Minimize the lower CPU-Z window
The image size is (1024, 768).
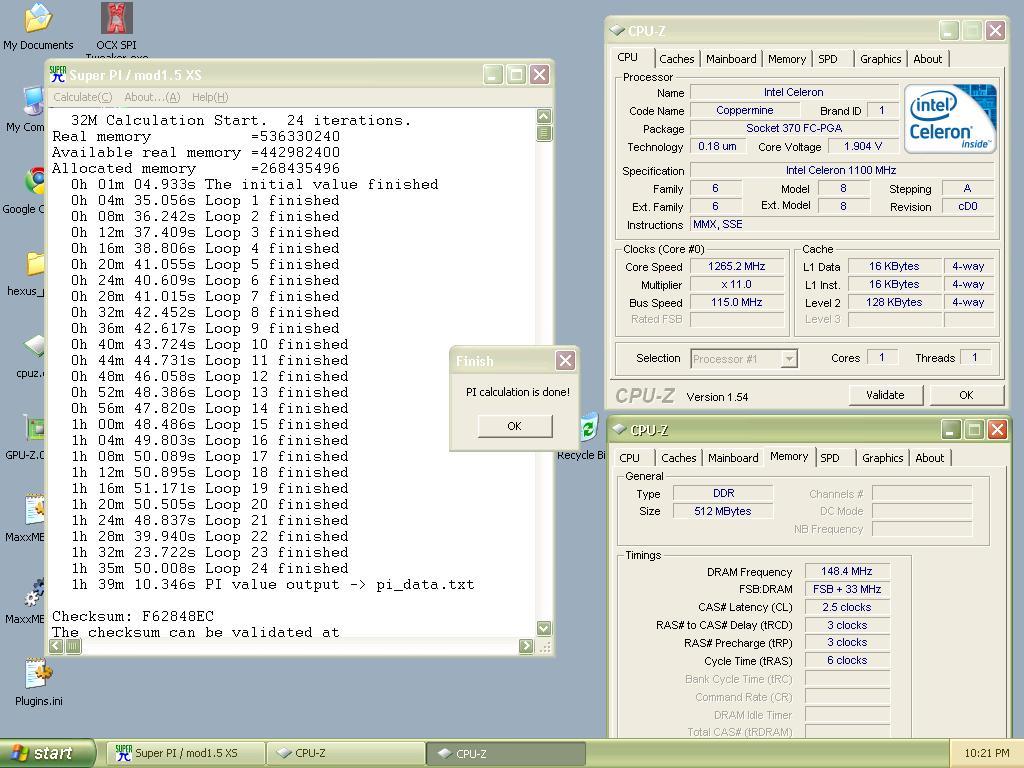[951, 429]
